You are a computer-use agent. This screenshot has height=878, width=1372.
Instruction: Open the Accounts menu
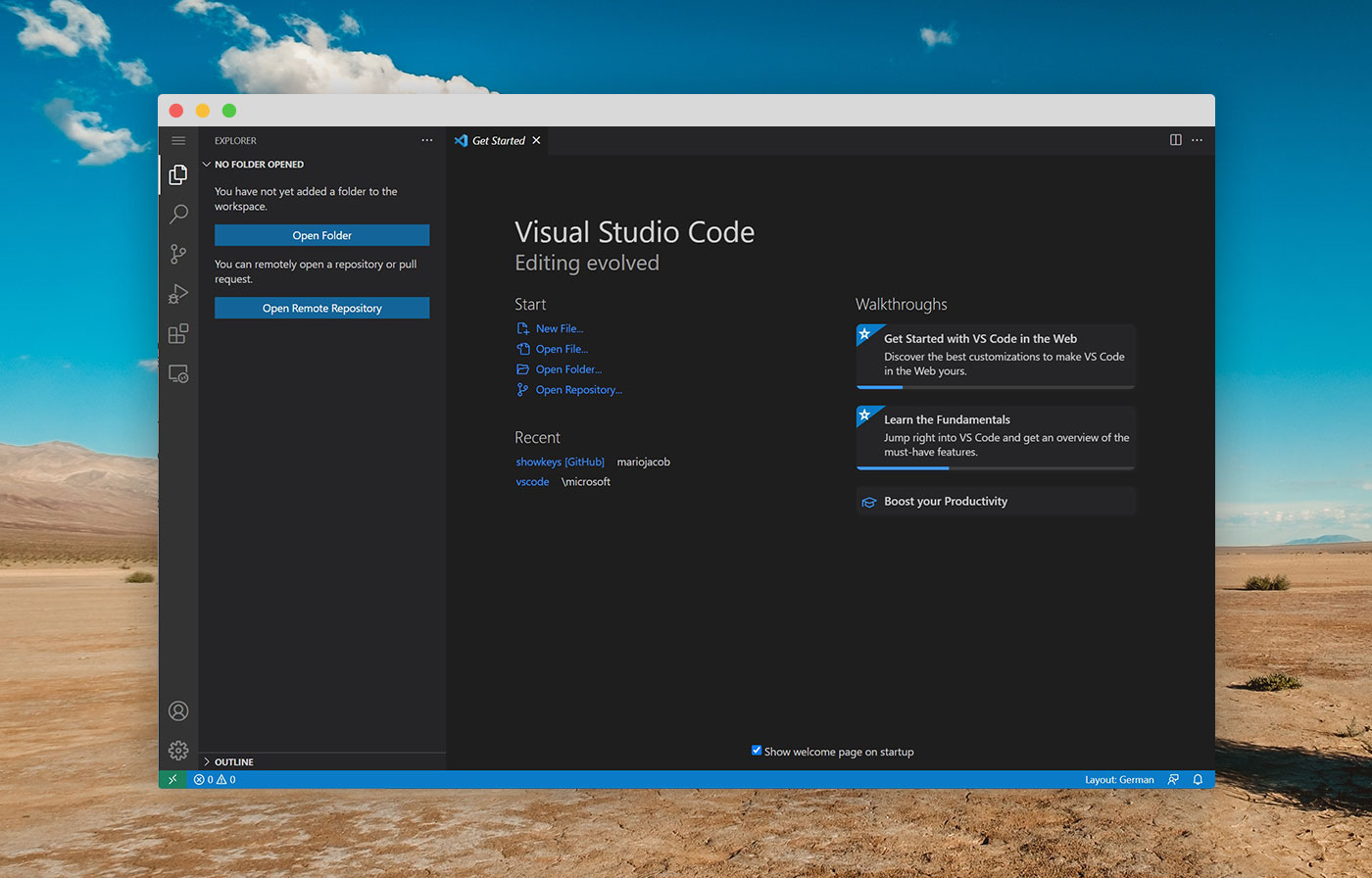click(x=178, y=710)
